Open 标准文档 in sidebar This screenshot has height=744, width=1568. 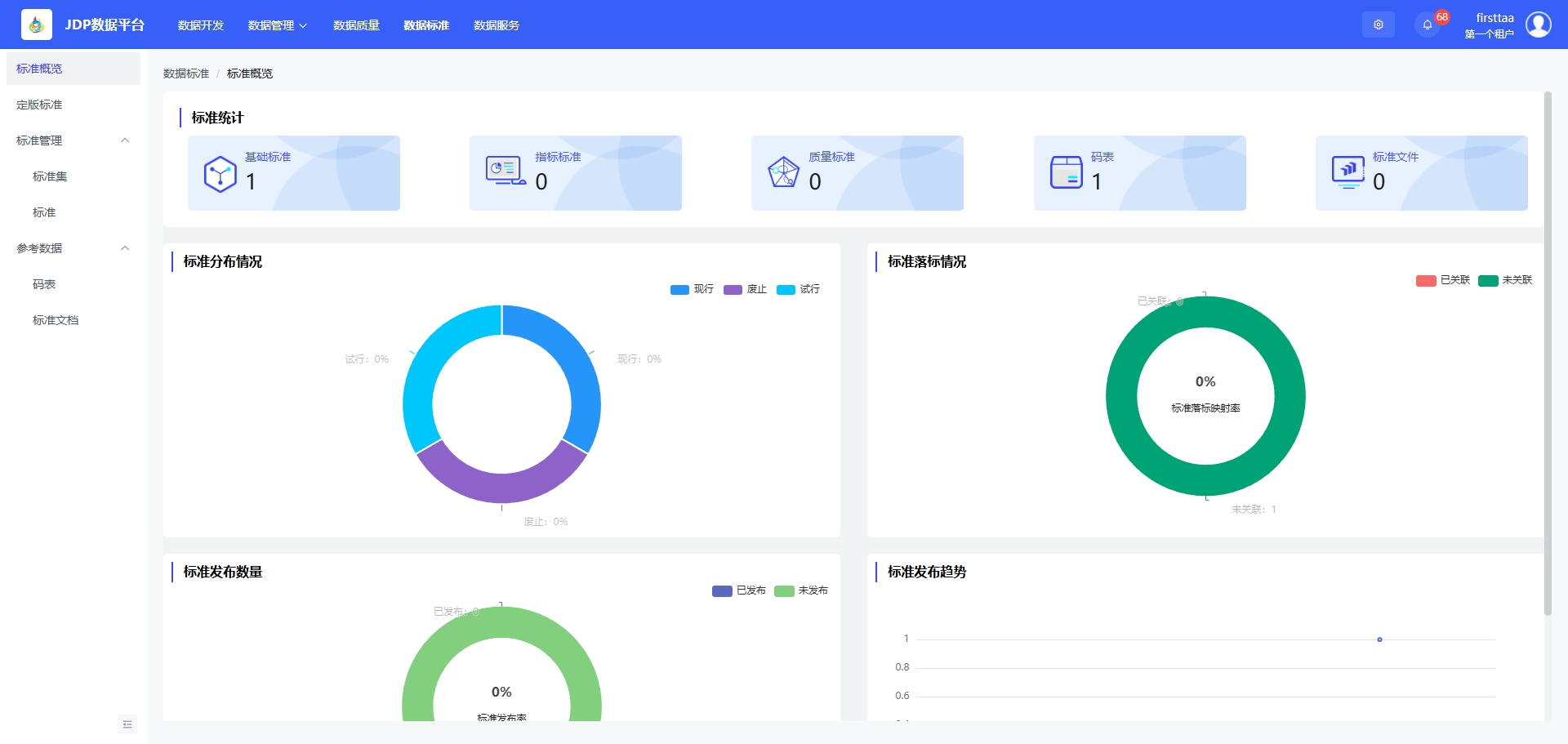73,320
